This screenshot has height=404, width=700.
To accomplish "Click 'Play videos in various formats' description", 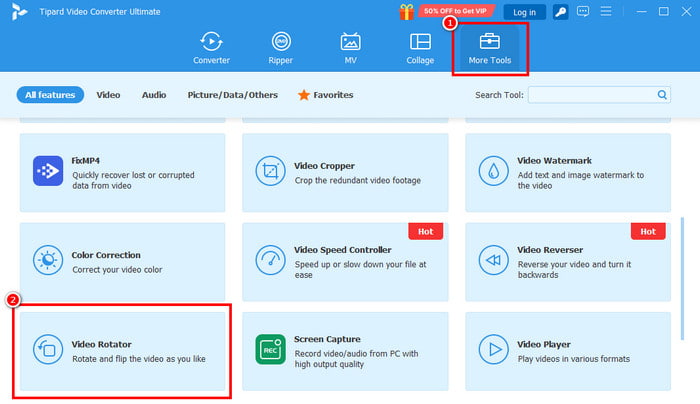I will [x=574, y=359].
